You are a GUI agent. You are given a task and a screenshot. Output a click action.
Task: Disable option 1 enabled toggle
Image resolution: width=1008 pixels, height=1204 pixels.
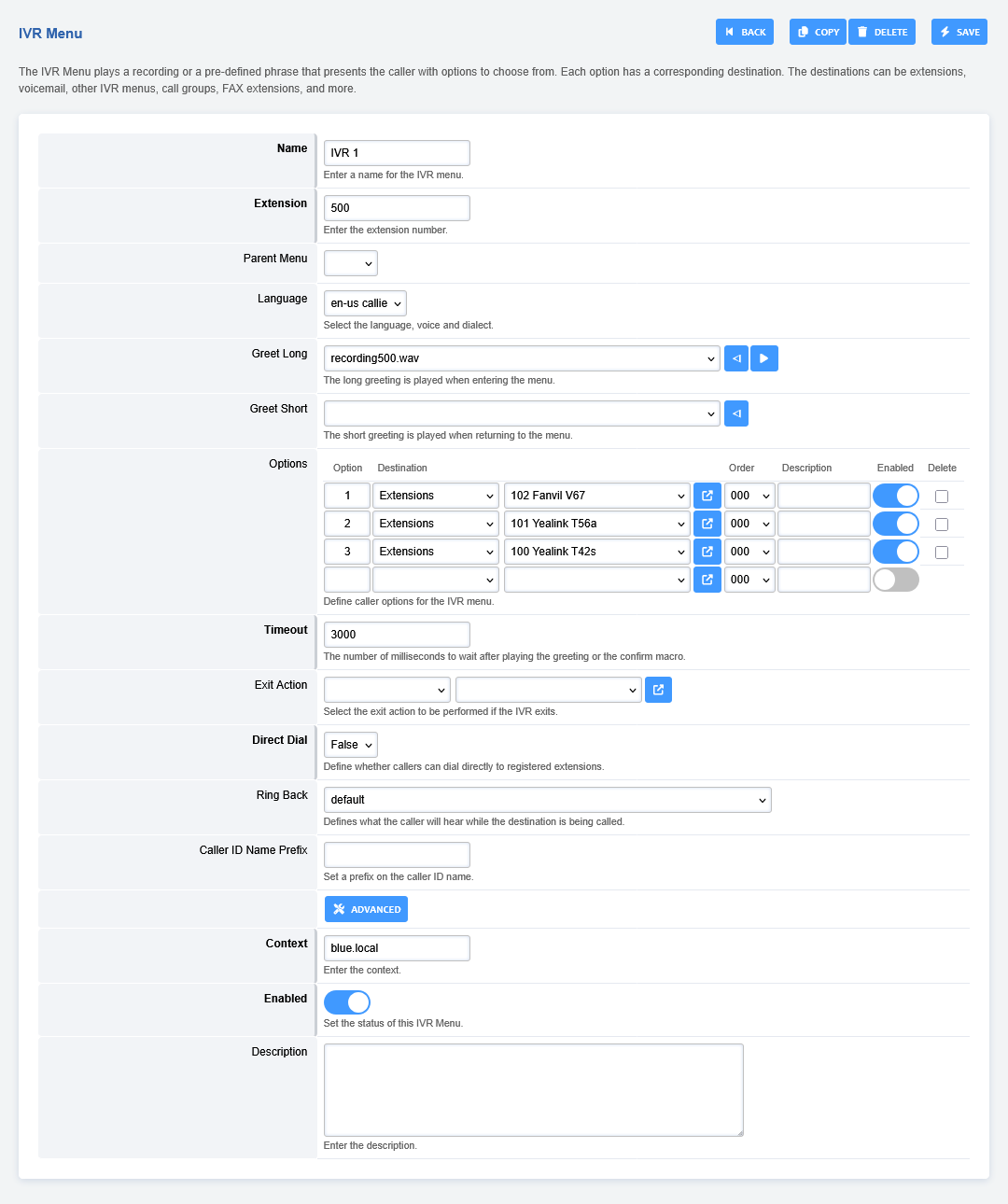tap(896, 496)
